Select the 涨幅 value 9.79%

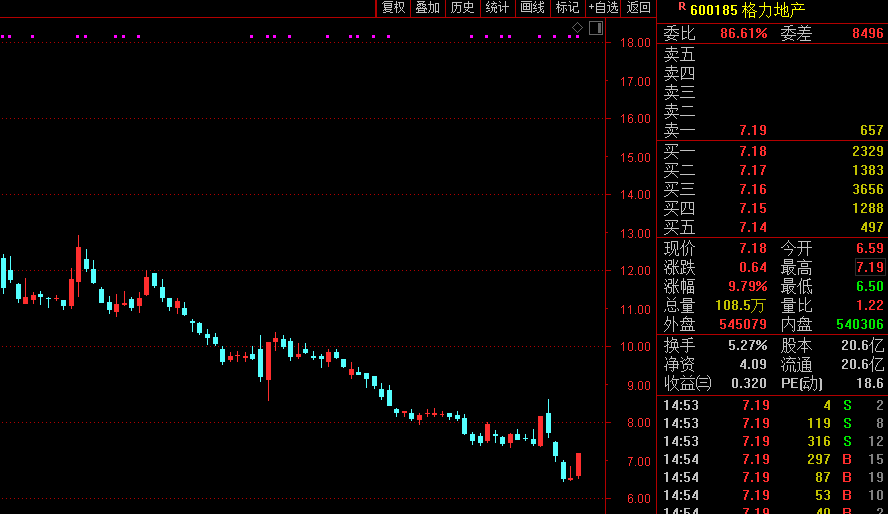748,286
